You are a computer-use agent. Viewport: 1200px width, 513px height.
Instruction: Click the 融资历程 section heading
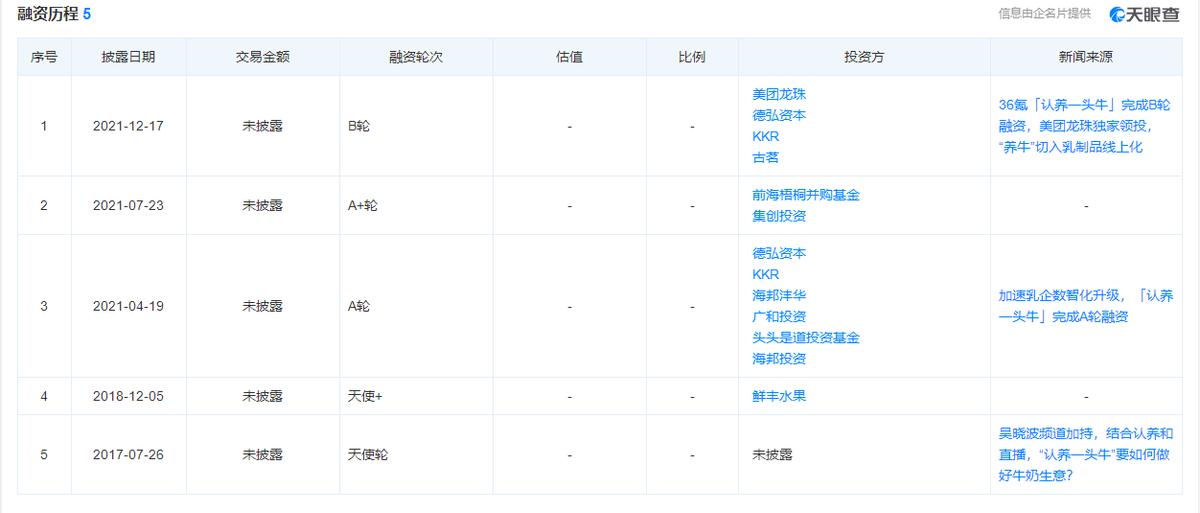[x=54, y=14]
